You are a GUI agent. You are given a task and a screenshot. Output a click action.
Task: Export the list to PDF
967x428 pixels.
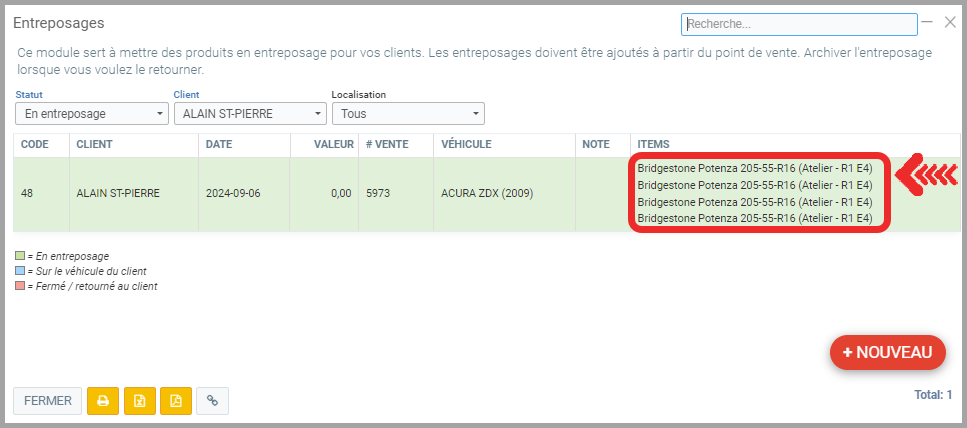coord(176,401)
